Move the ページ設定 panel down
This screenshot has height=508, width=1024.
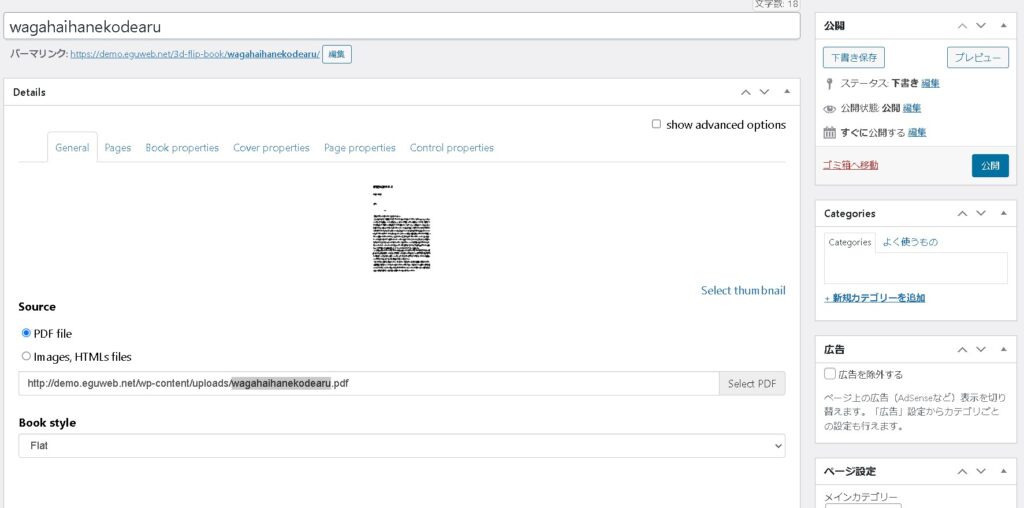coord(981,471)
